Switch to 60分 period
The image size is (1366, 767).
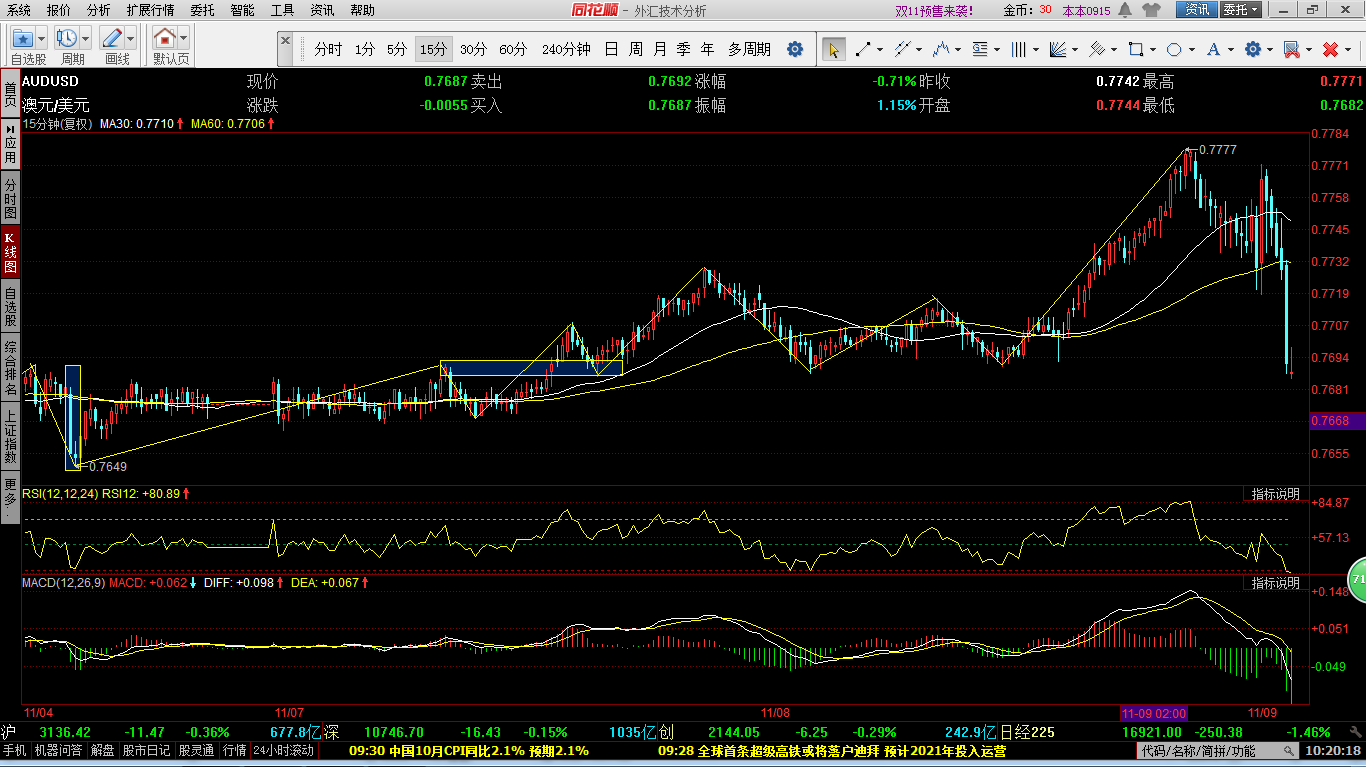(513, 49)
